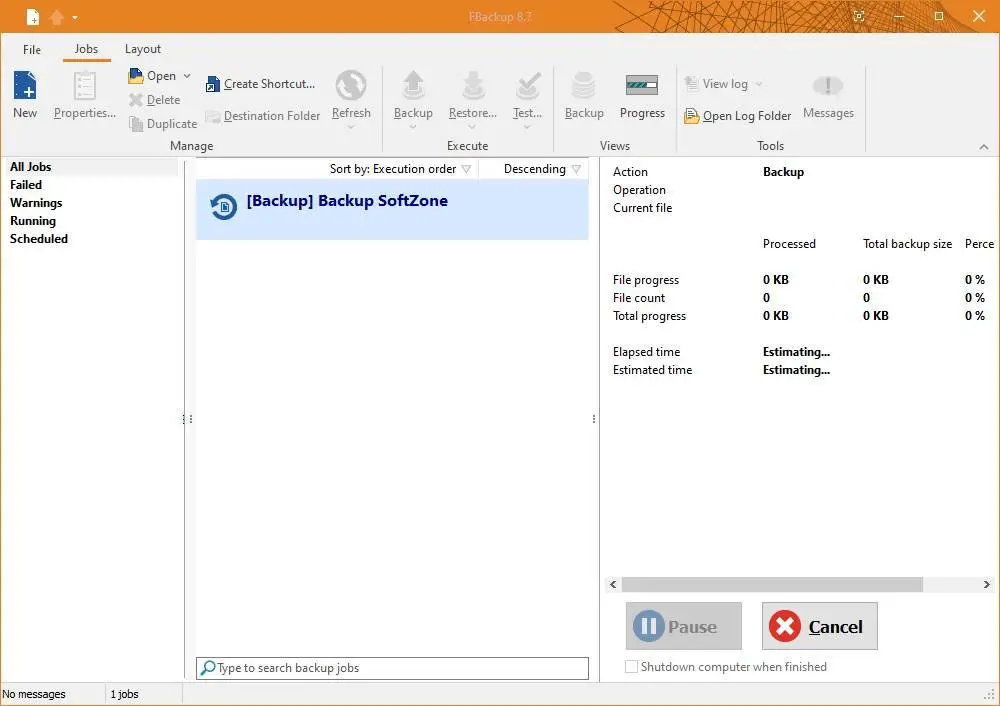Screen dimensions: 1000x706
Task: Switch to the Backup view icon
Action: click(584, 87)
